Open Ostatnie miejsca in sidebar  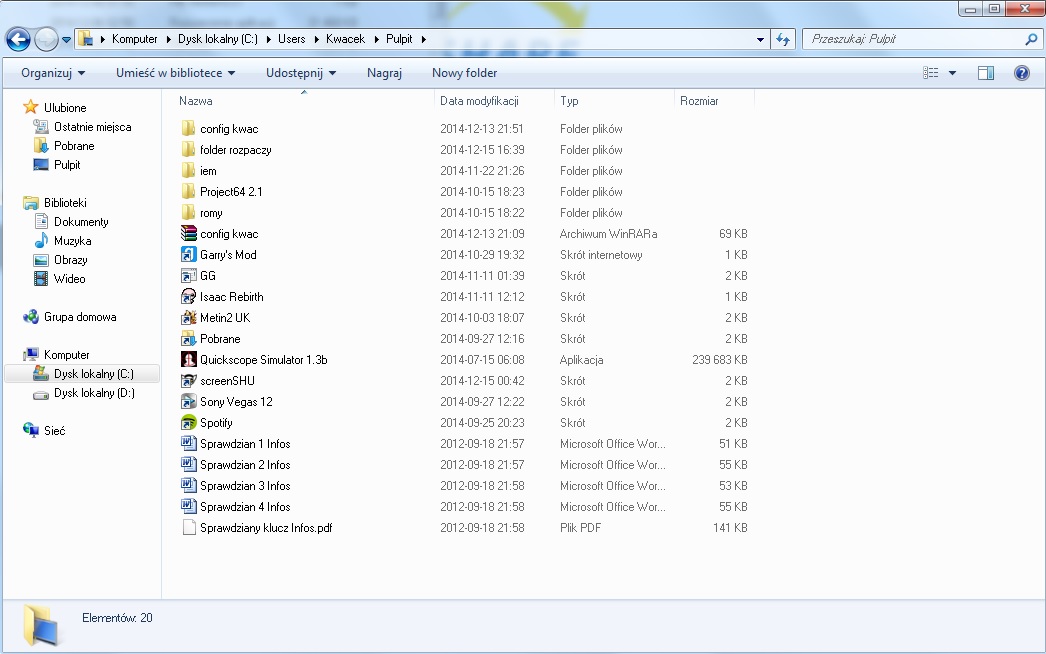(x=92, y=127)
